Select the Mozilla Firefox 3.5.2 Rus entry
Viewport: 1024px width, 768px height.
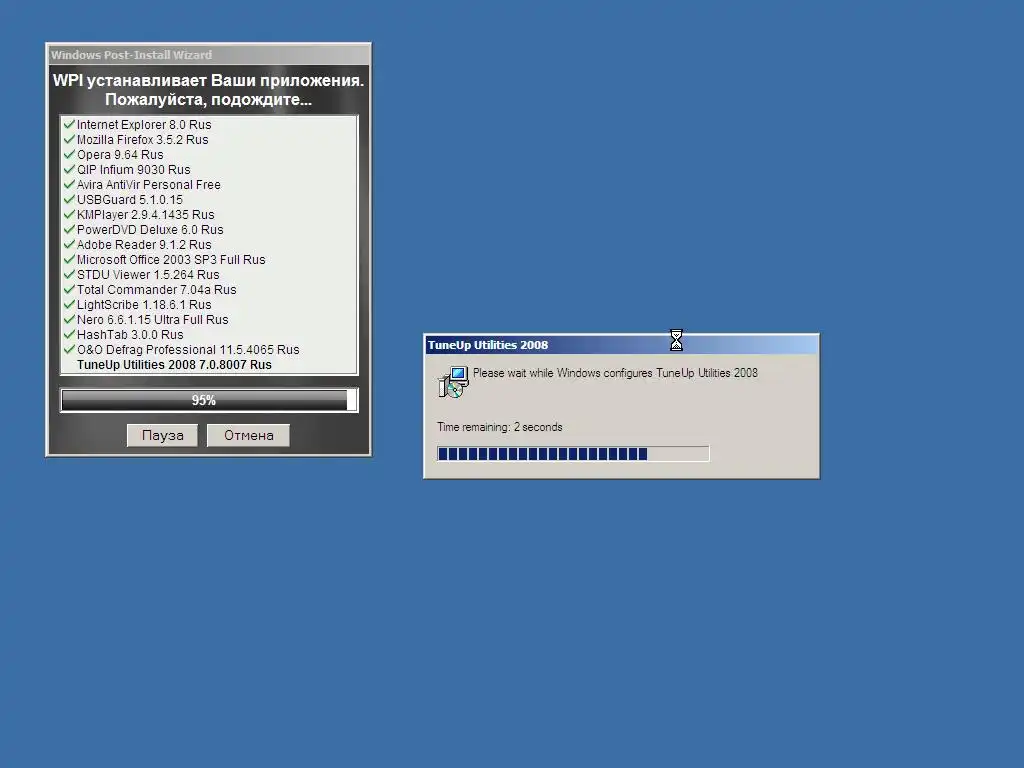click(142, 140)
